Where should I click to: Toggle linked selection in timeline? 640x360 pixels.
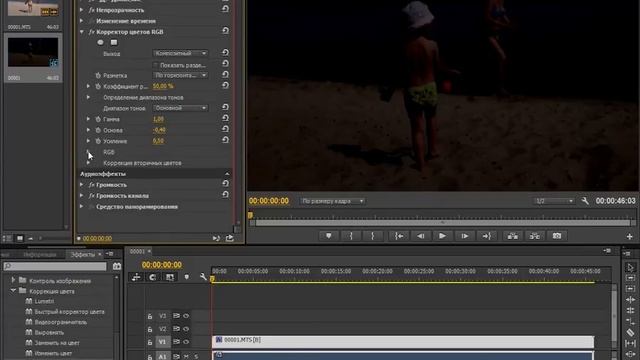tap(169, 277)
